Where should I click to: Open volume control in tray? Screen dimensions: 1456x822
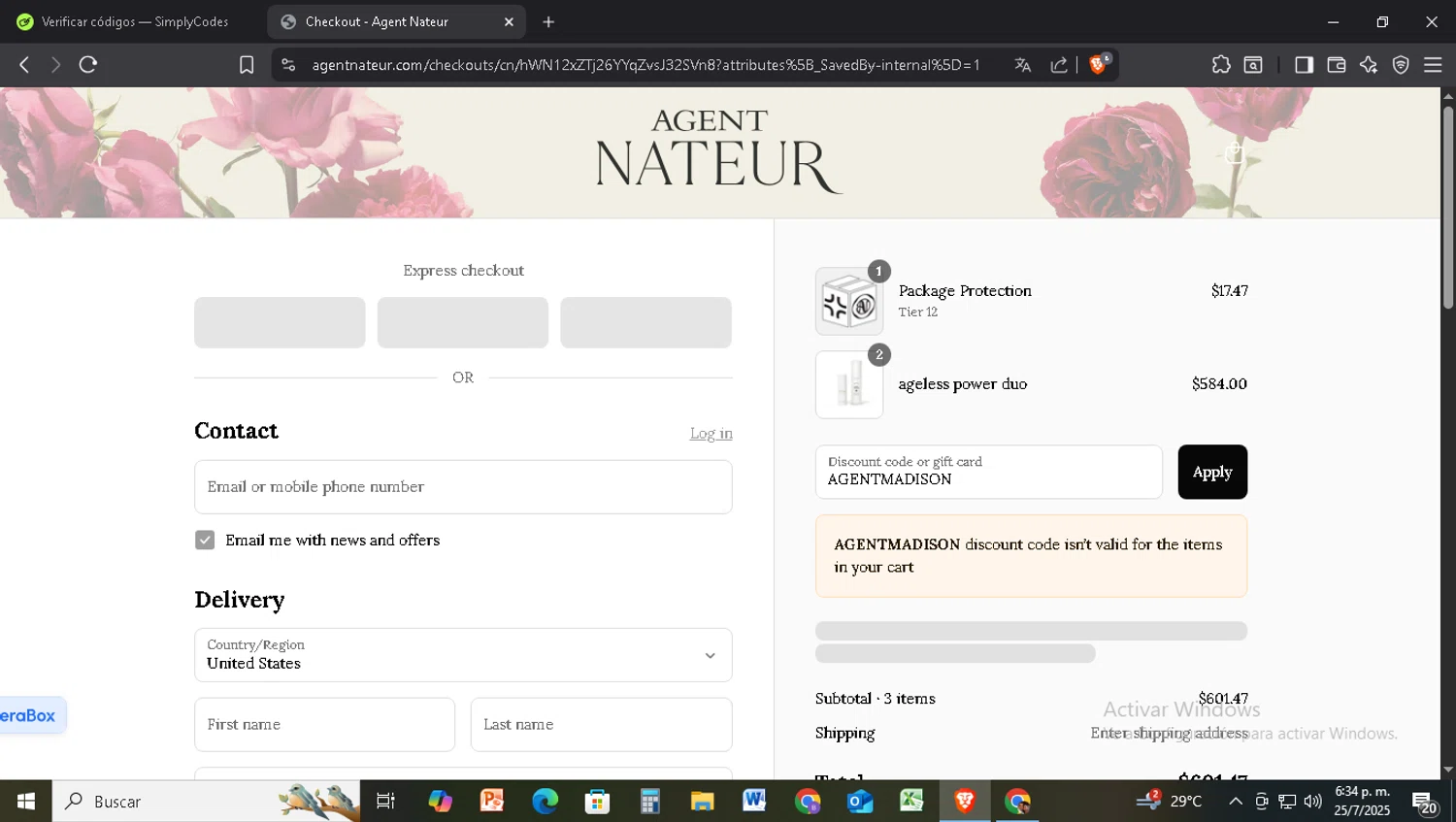click(x=1312, y=801)
